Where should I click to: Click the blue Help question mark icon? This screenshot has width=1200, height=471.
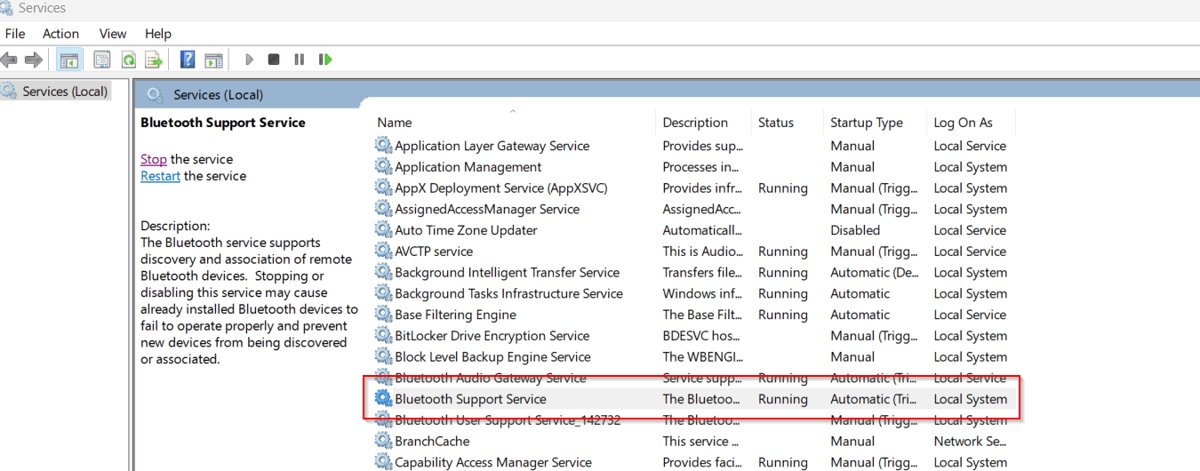(187, 60)
